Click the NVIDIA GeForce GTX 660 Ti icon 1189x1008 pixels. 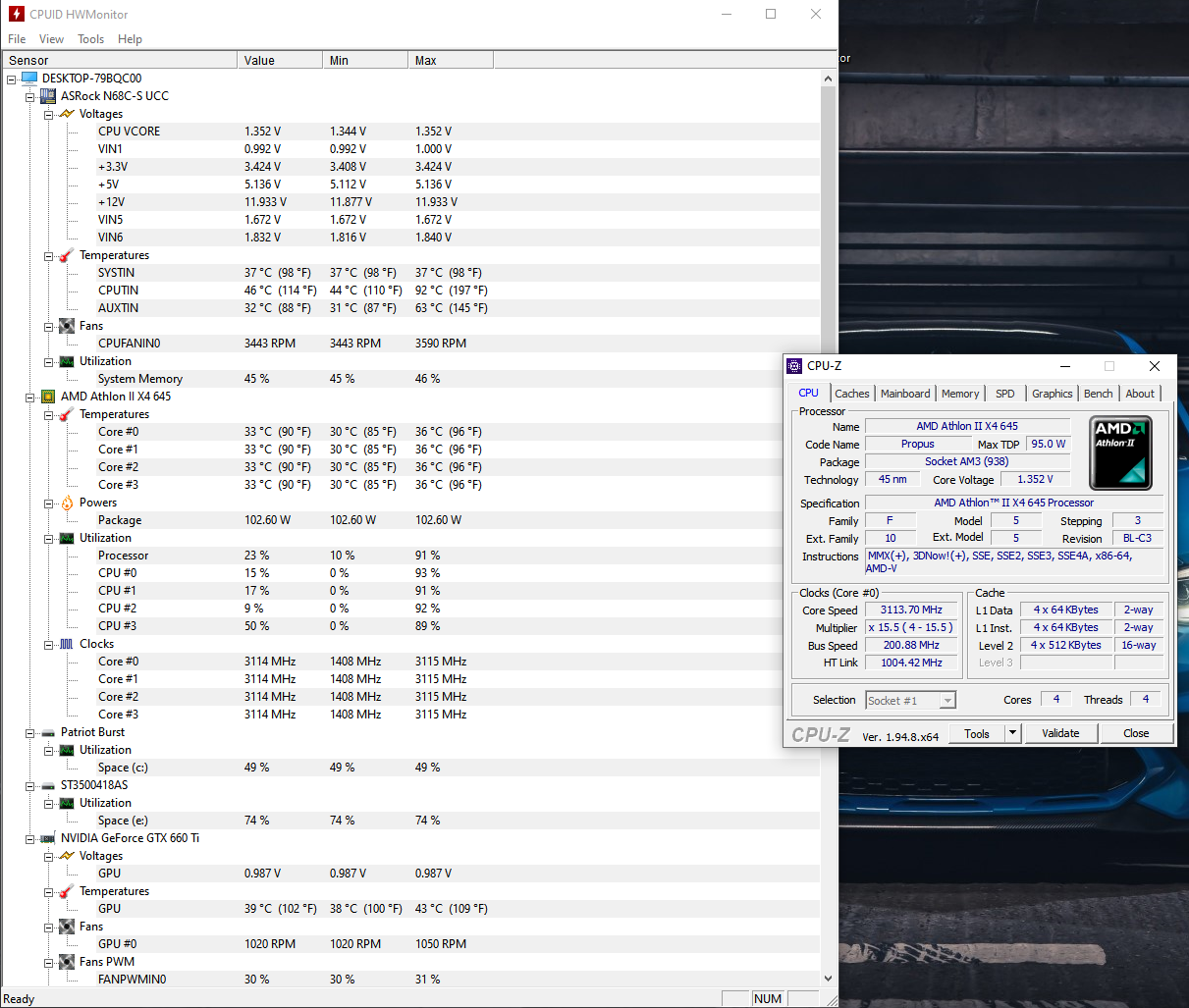coord(48,838)
